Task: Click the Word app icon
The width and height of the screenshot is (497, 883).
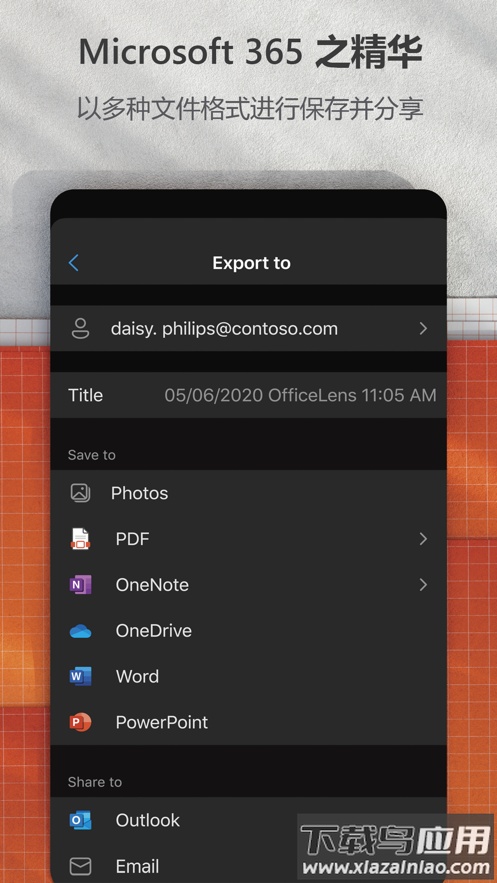Action: 80,676
